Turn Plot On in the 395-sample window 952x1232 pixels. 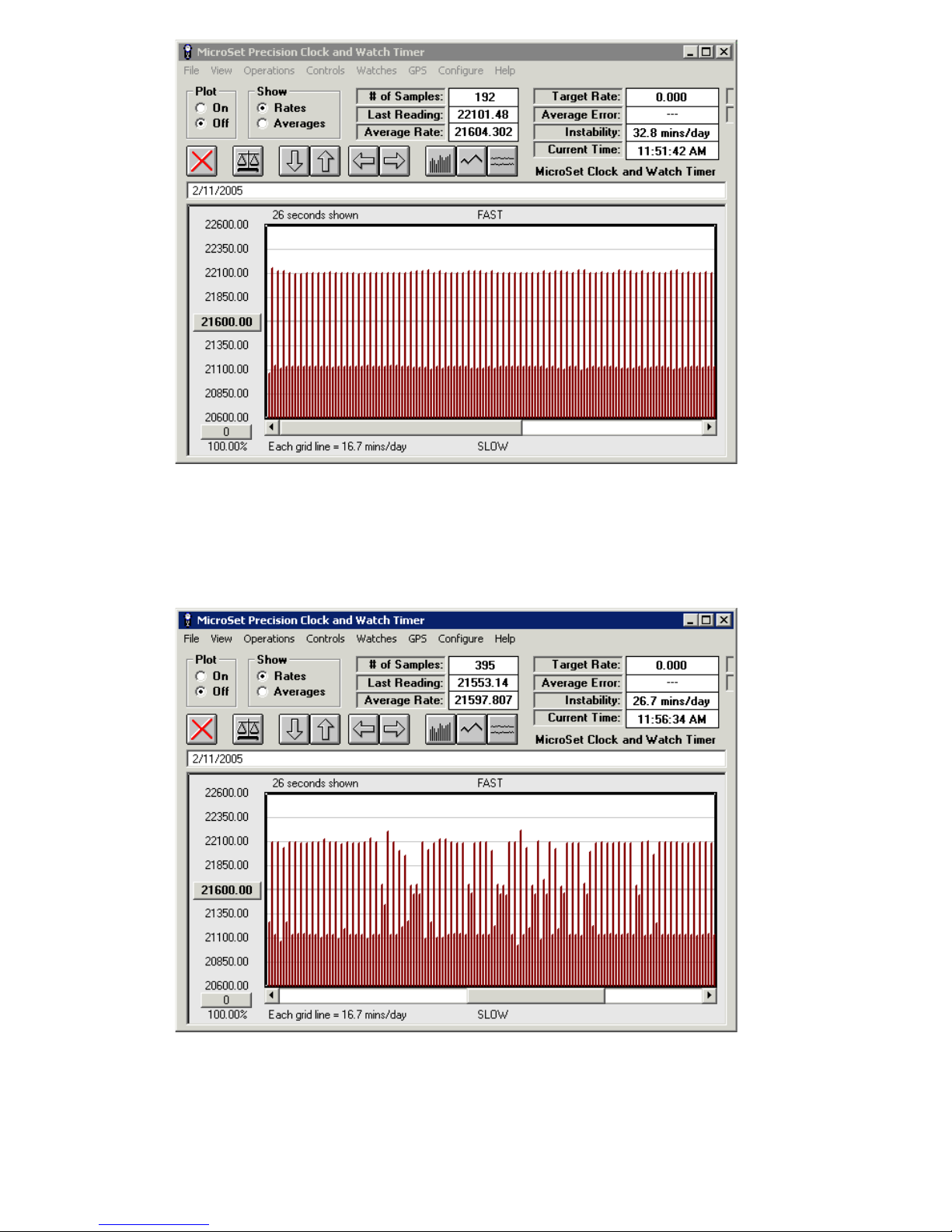point(201,676)
